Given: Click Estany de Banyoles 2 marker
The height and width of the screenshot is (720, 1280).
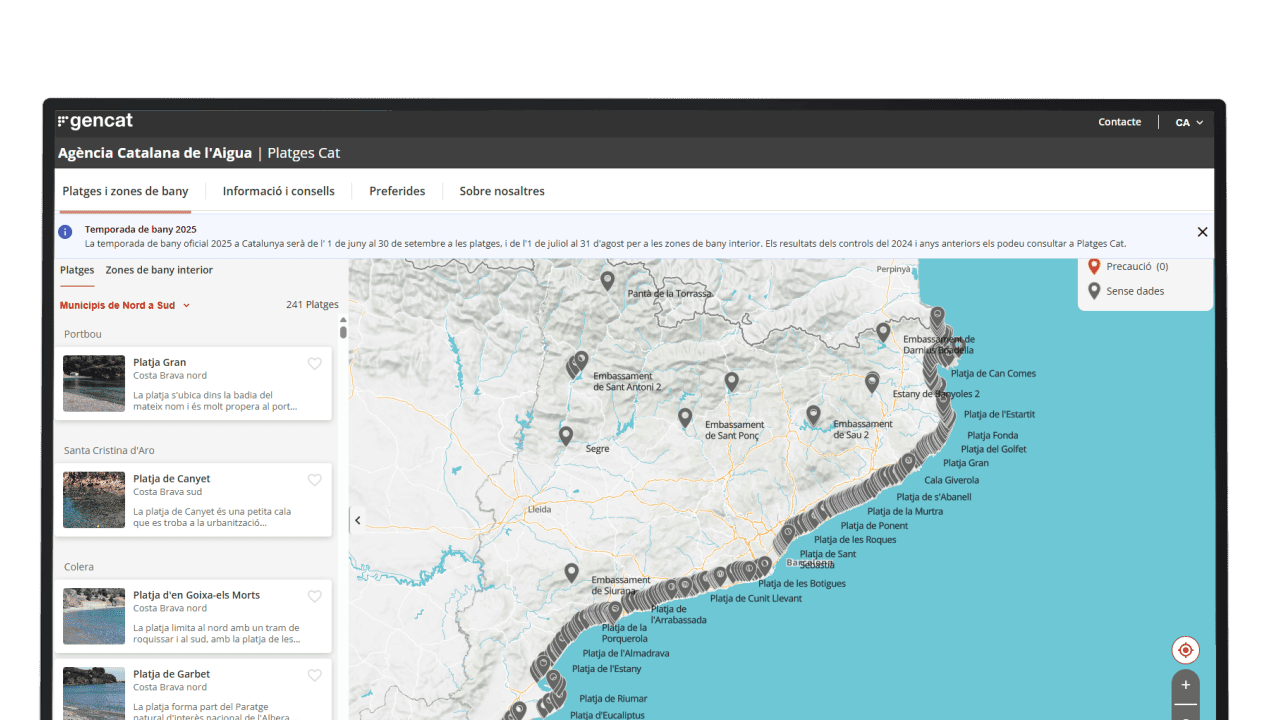Looking at the screenshot, I should click(872, 382).
